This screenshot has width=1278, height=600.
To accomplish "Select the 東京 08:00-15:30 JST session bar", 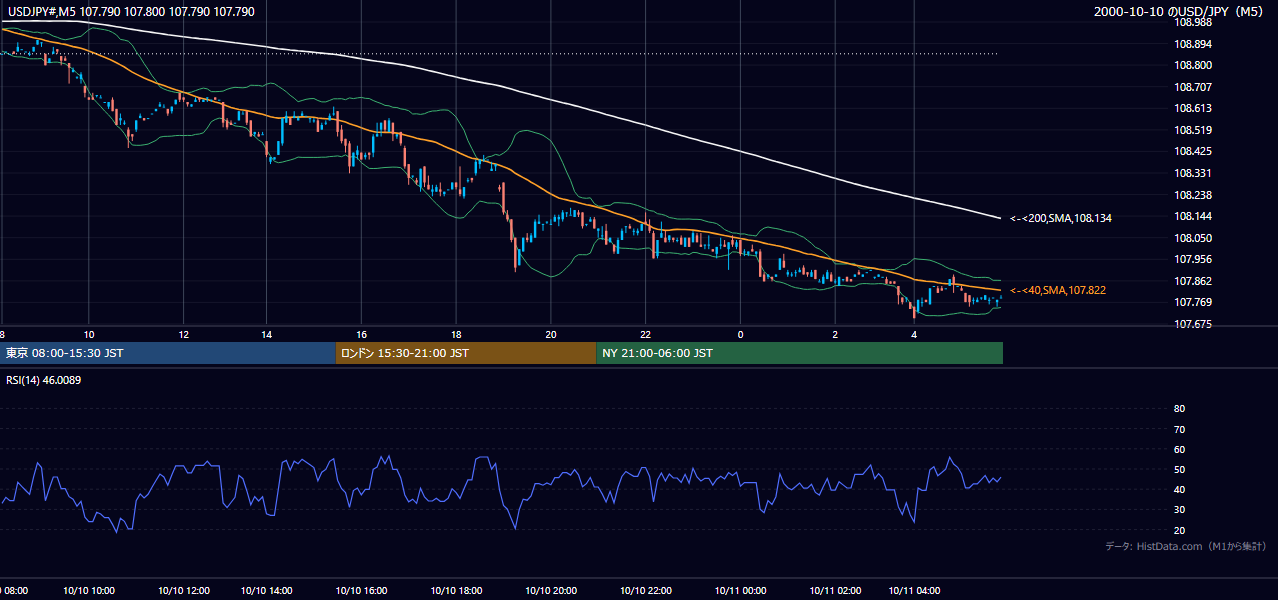I will (168, 353).
